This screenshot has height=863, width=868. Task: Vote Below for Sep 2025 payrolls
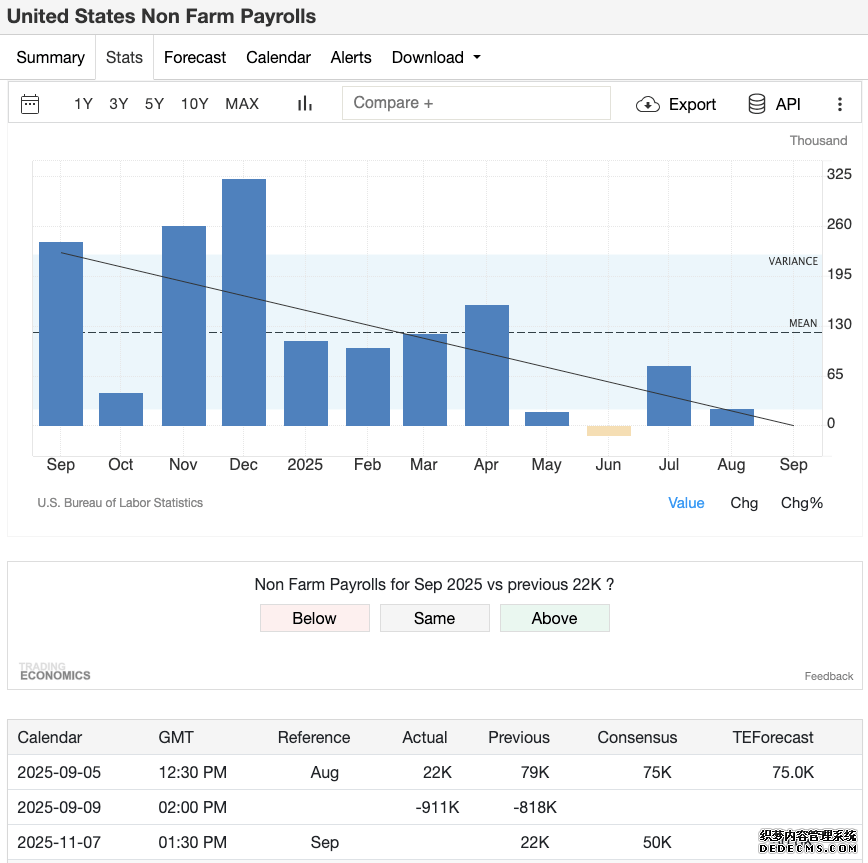coord(314,618)
